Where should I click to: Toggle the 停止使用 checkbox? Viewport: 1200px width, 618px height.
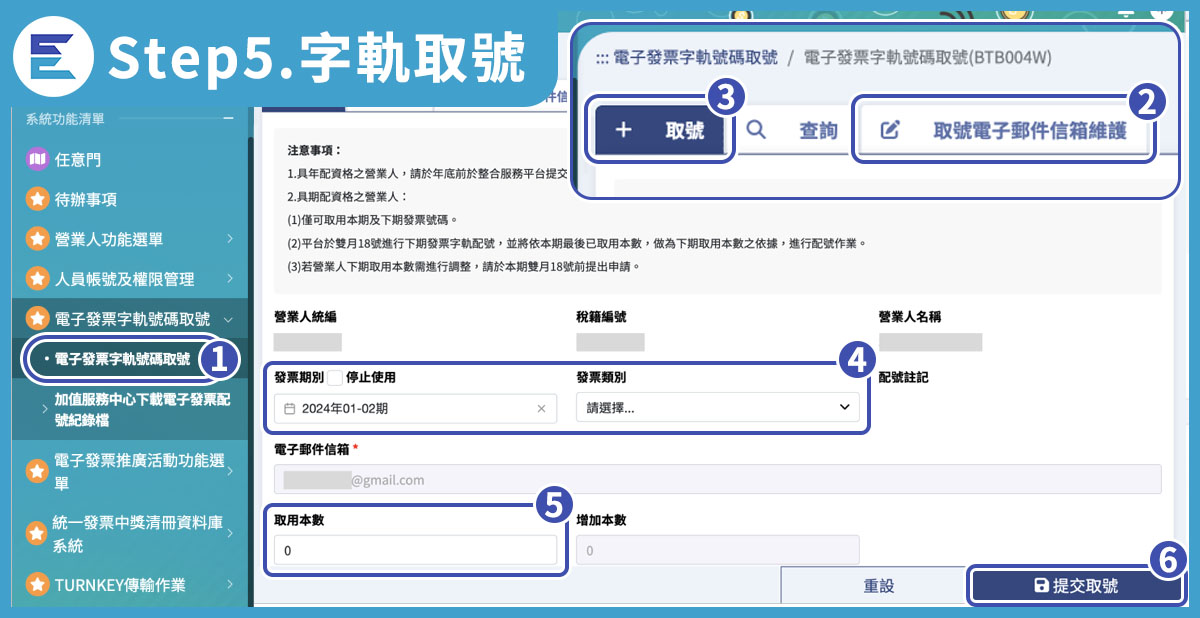(335, 377)
